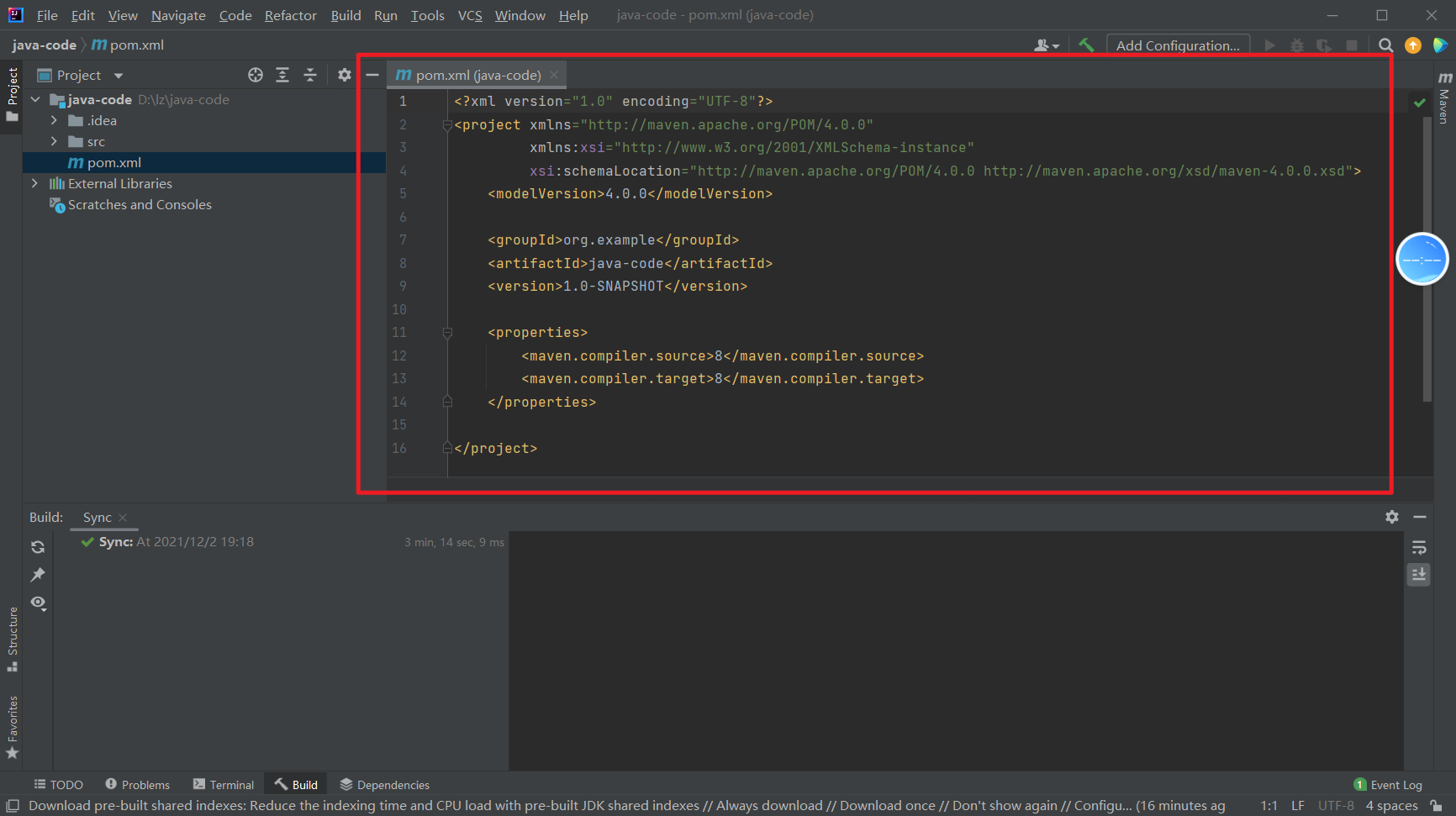Click the fold end marker on line 16

447,449
